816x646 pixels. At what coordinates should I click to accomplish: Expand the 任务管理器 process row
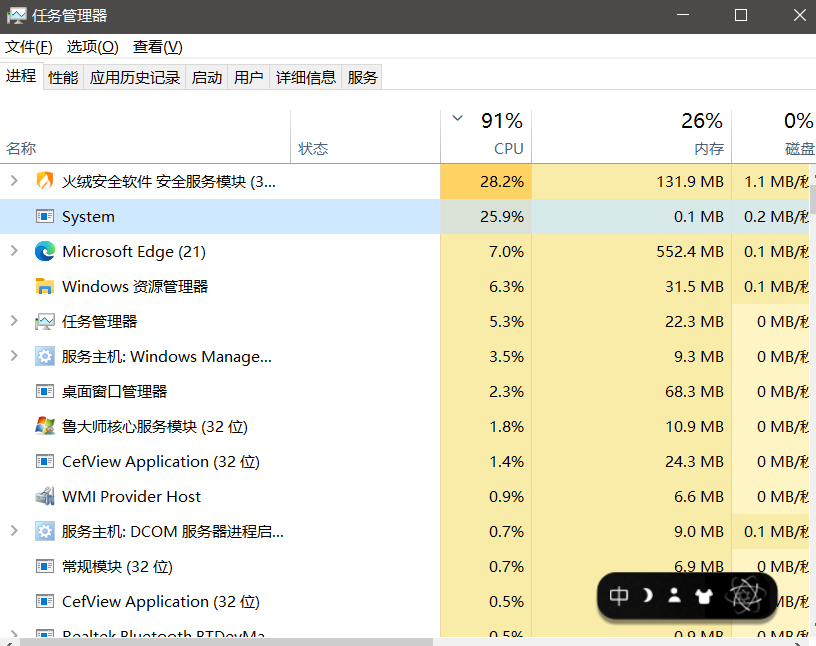(14, 322)
